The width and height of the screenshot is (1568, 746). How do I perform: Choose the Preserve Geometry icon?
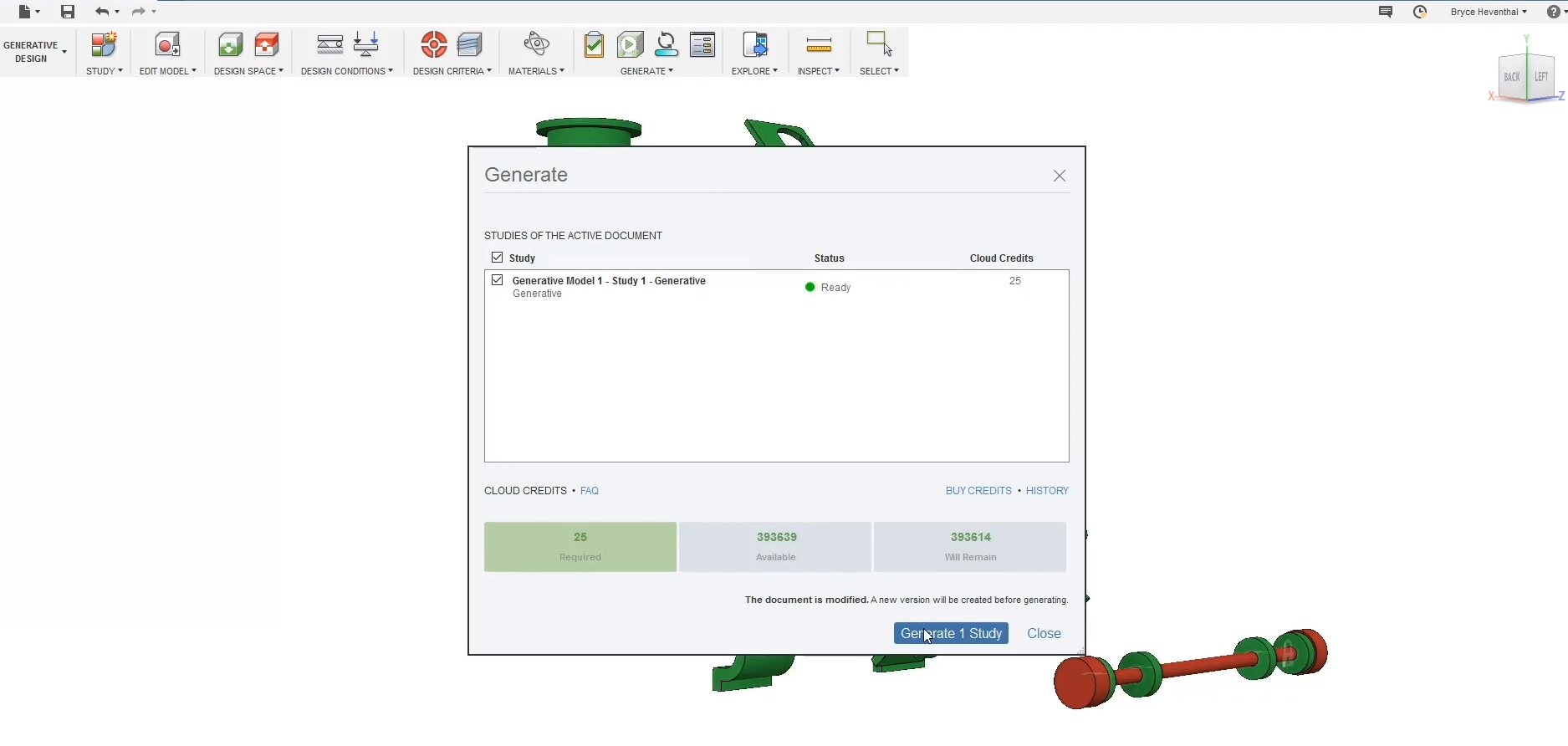coord(230,45)
